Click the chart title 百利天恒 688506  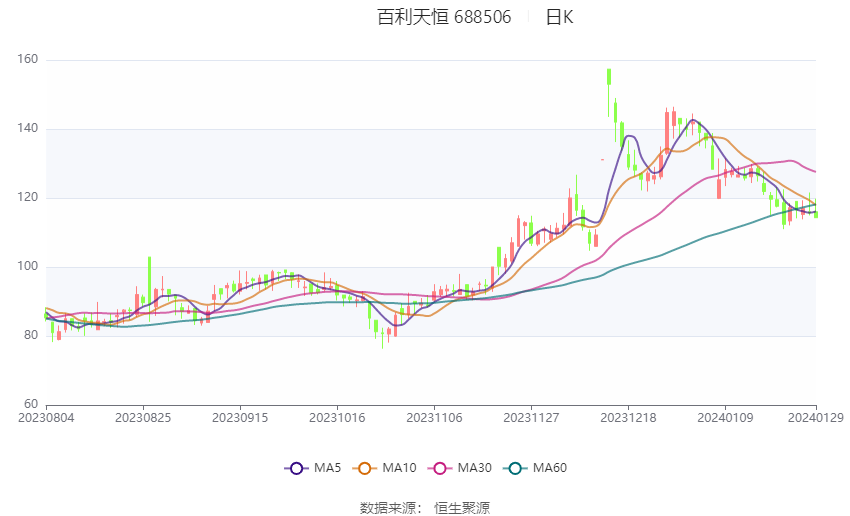pyautogui.click(x=444, y=17)
